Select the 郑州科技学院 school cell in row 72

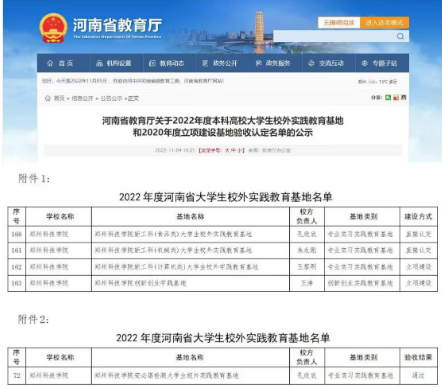(x=58, y=375)
